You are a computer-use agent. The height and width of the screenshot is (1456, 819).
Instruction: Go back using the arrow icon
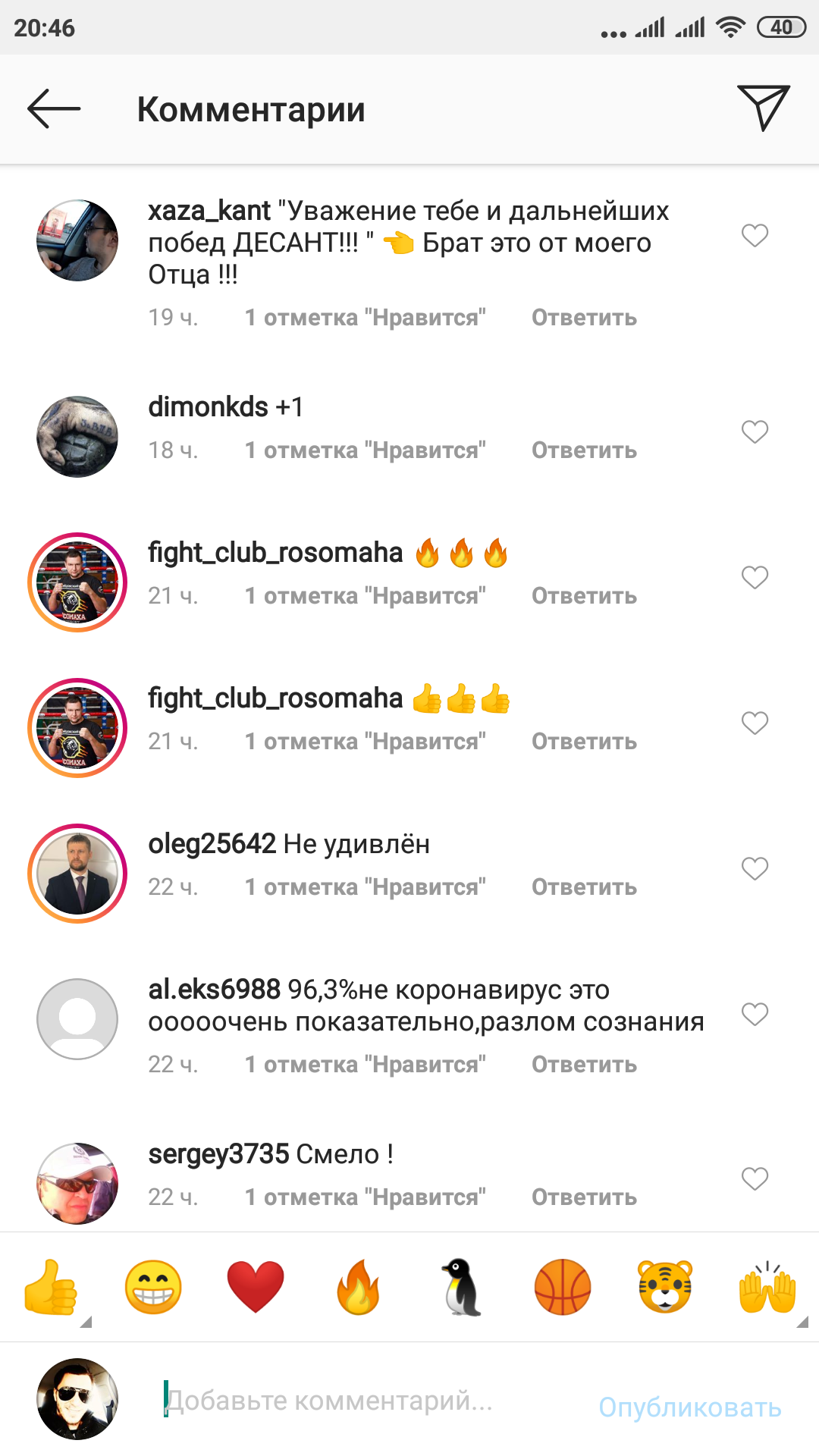coord(54,109)
